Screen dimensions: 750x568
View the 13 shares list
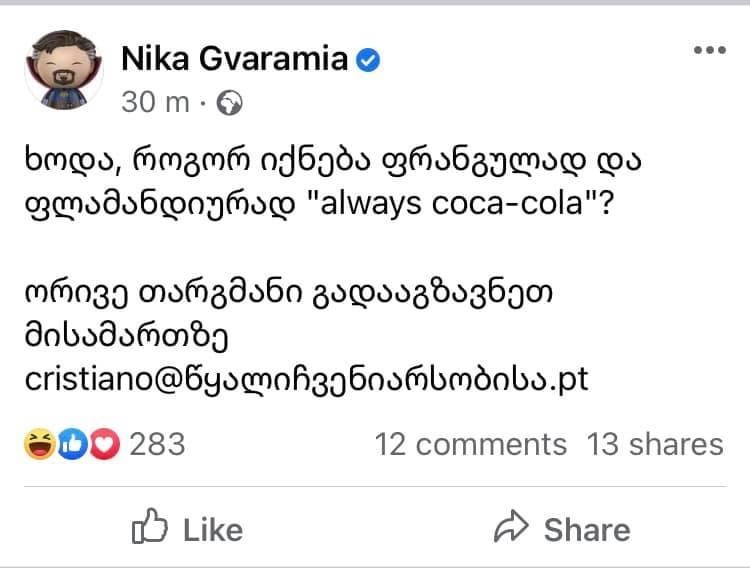[x=654, y=443]
